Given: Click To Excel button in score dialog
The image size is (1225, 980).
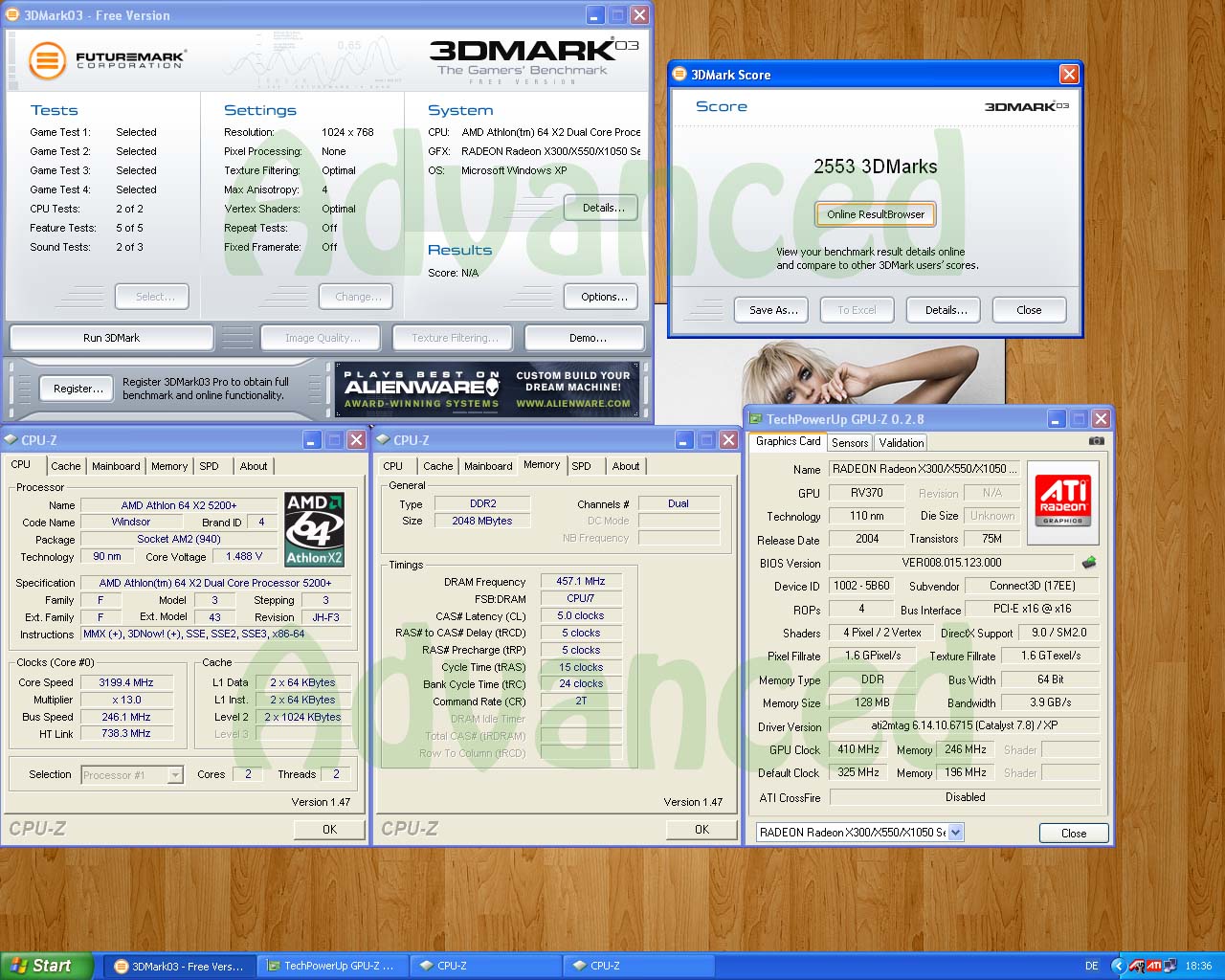Looking at the screenshot, I should [857, 310].
